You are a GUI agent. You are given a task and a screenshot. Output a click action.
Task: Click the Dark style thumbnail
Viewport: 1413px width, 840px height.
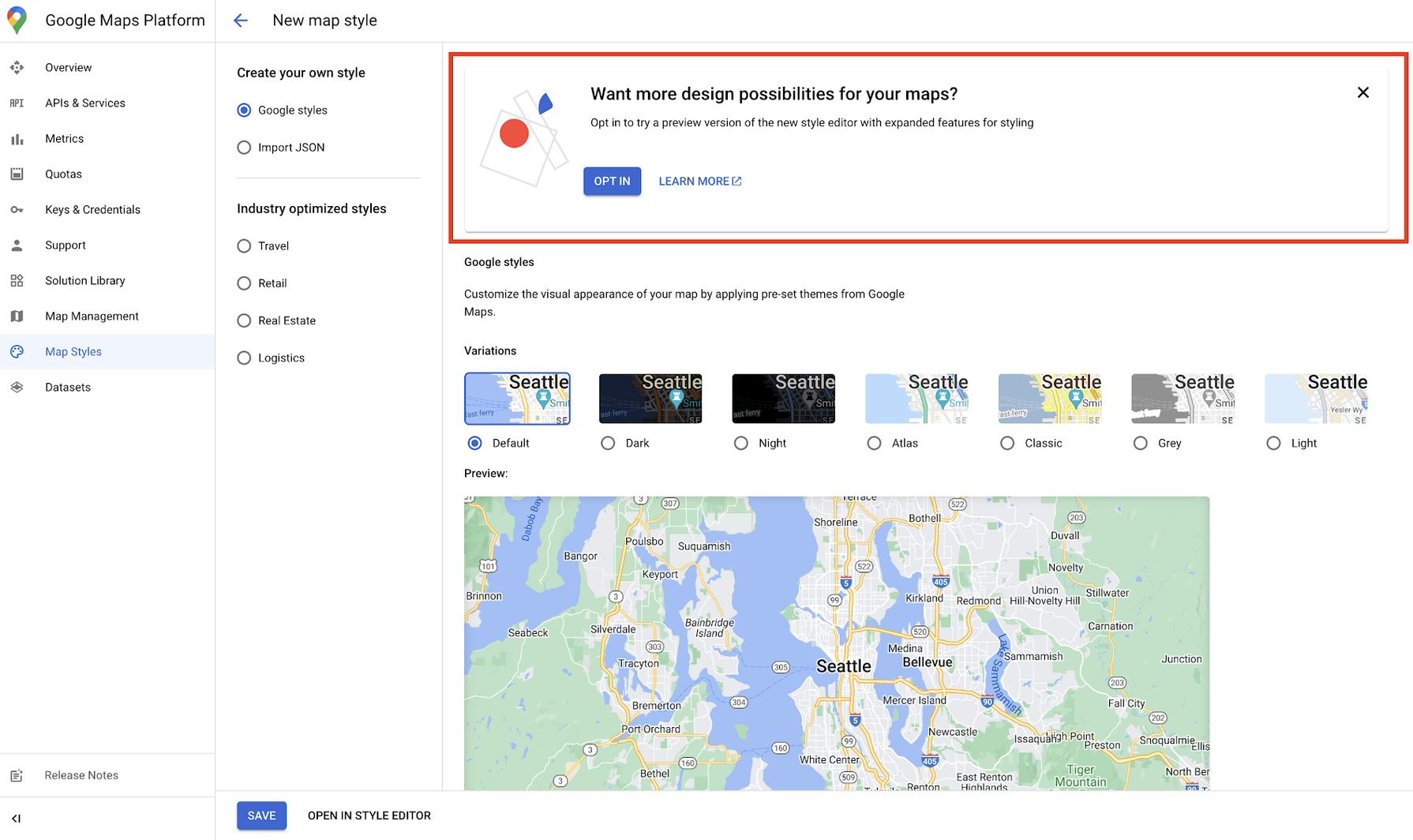click(x=650, y=399)
